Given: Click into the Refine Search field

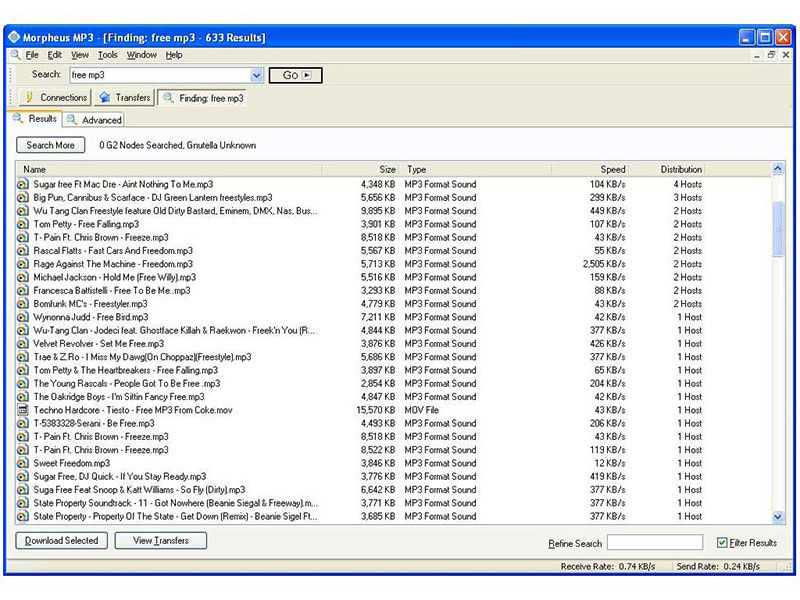Looking at the screenshot, I should click(x=655, y=542).
